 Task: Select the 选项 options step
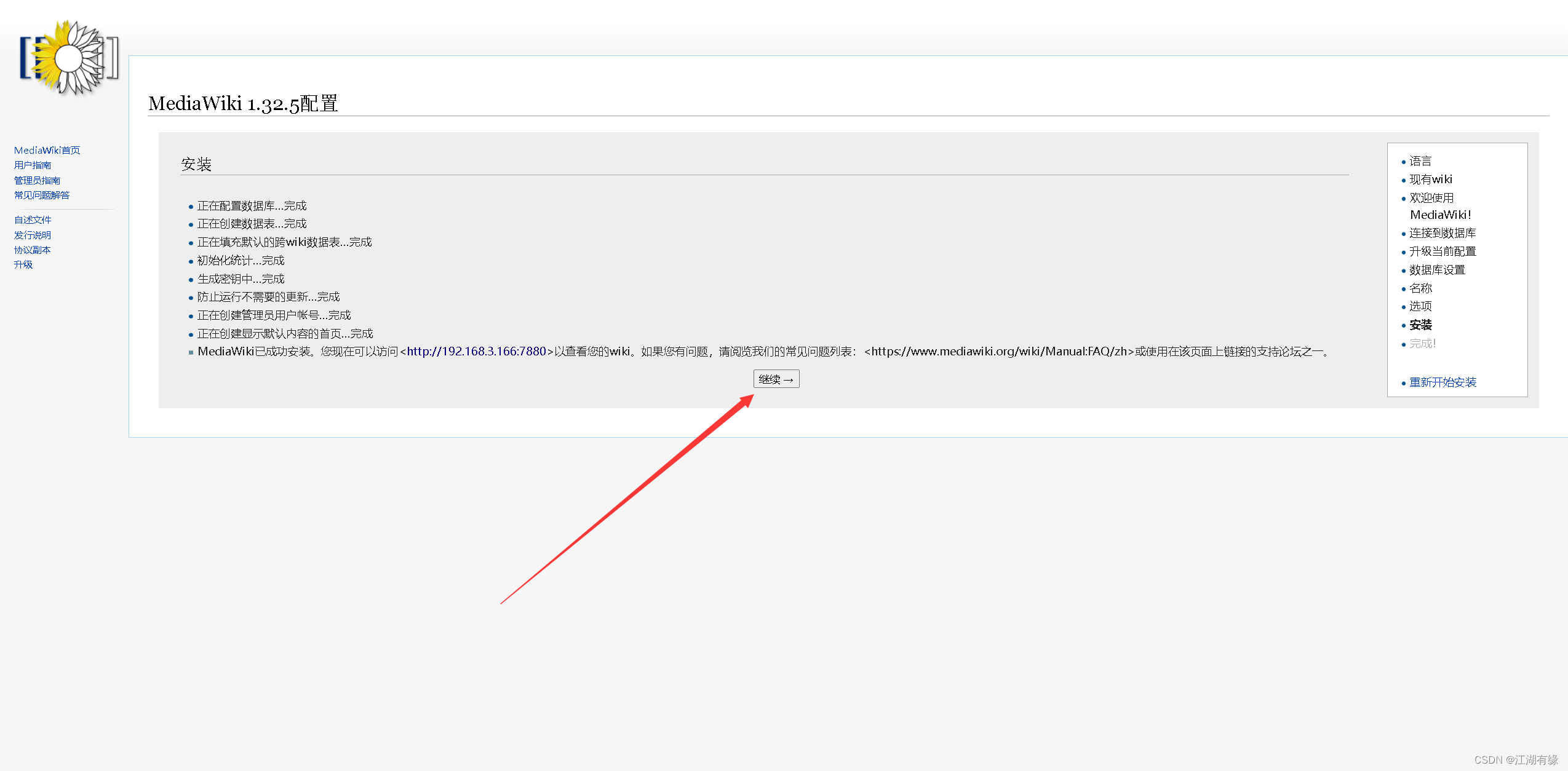(1420, 306)
